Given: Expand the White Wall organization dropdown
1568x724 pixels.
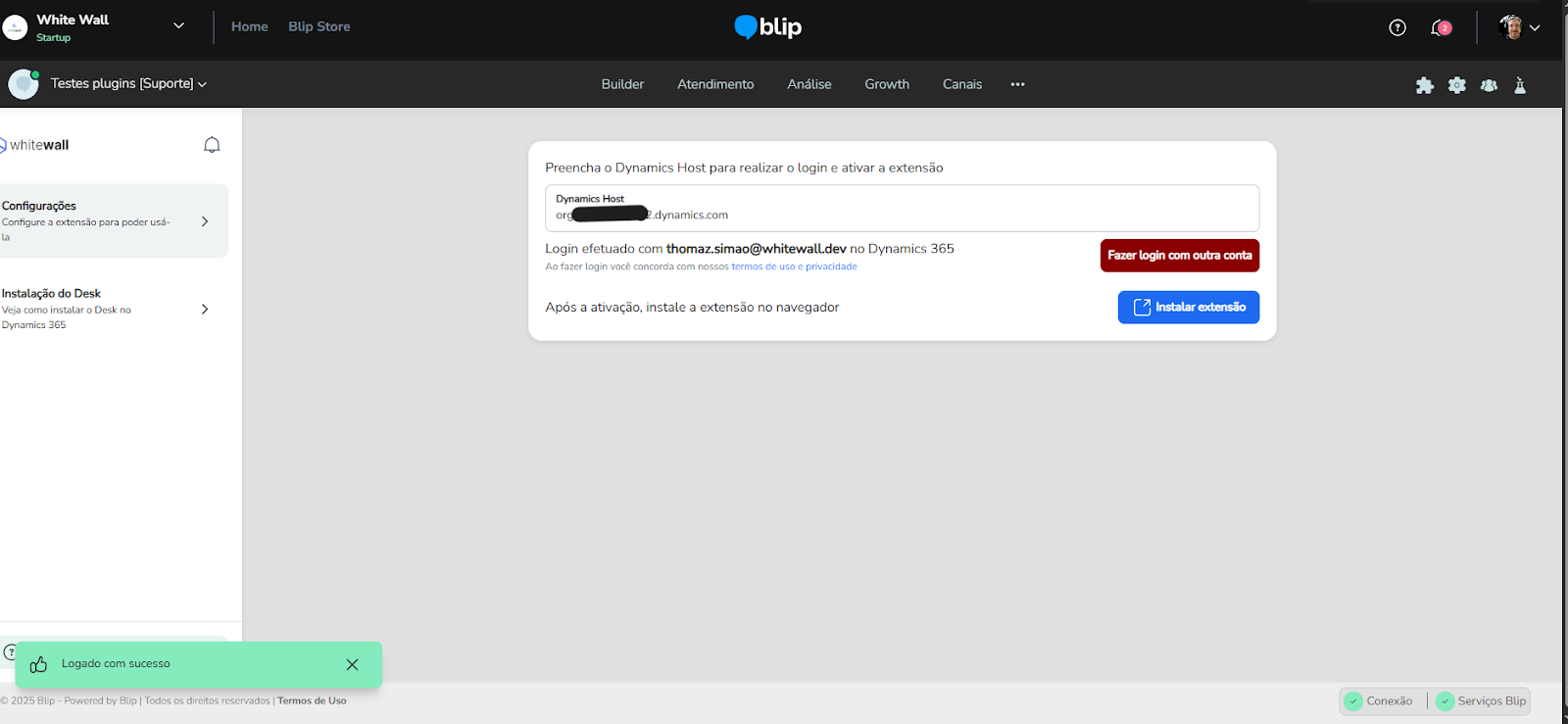Looking at the screenshot, I should [x=178, y=26].
